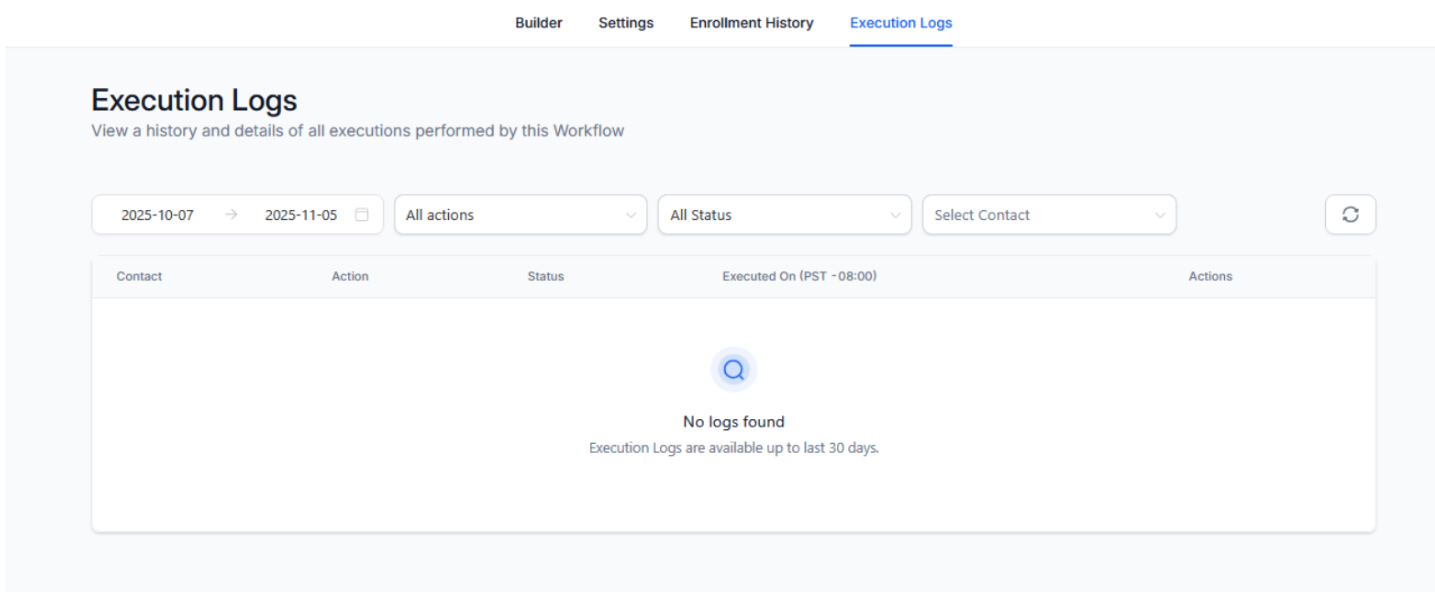Click the All actions chevron arrow
Image resolution: width=1435 pixels, height=592 pixels.
click(630, 215)
